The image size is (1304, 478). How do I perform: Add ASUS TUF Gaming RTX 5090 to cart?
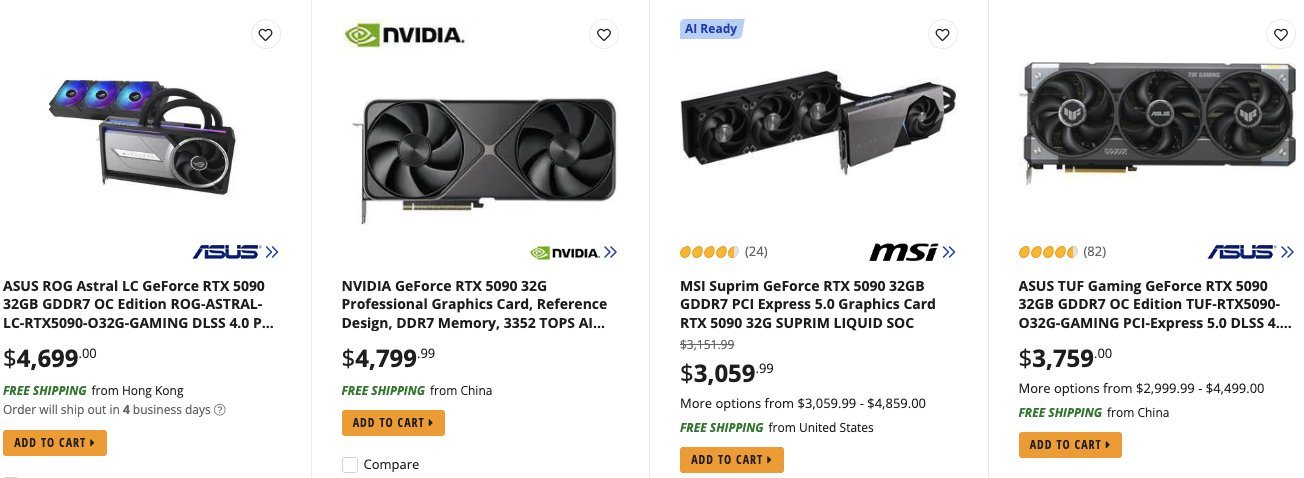pos(1070,445)
